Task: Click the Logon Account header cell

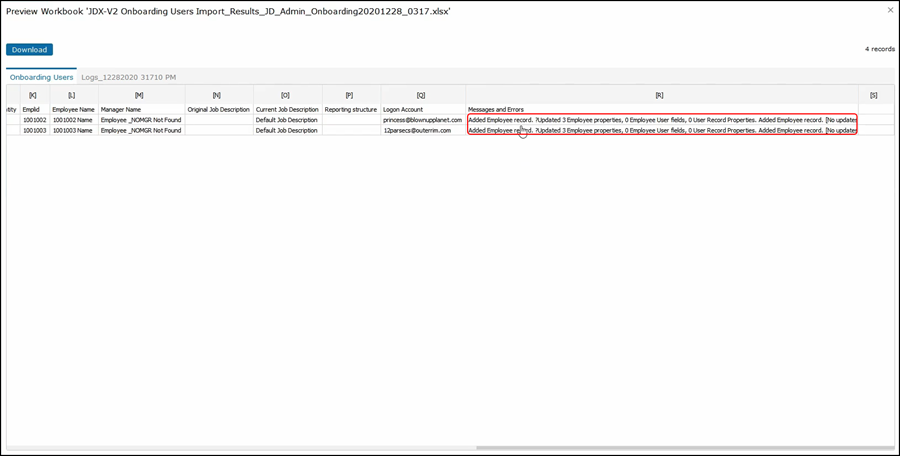Action: [x=405, y=109]
